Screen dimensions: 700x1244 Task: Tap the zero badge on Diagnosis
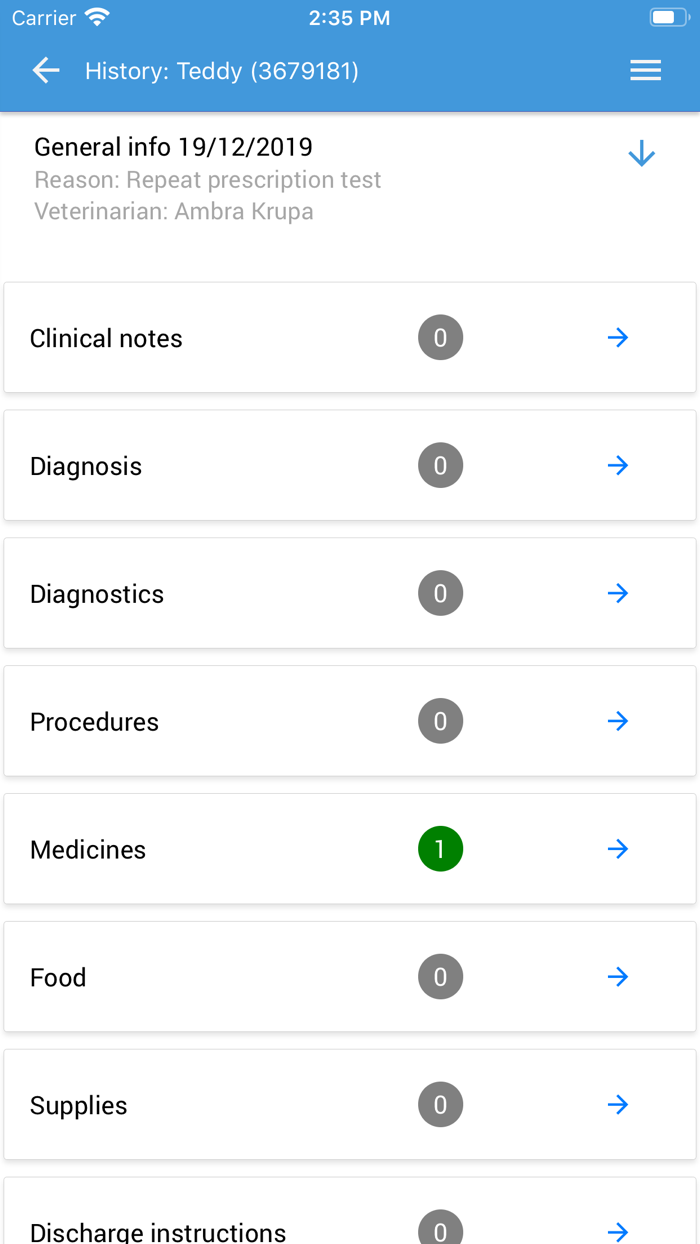(x=440, y=466)
